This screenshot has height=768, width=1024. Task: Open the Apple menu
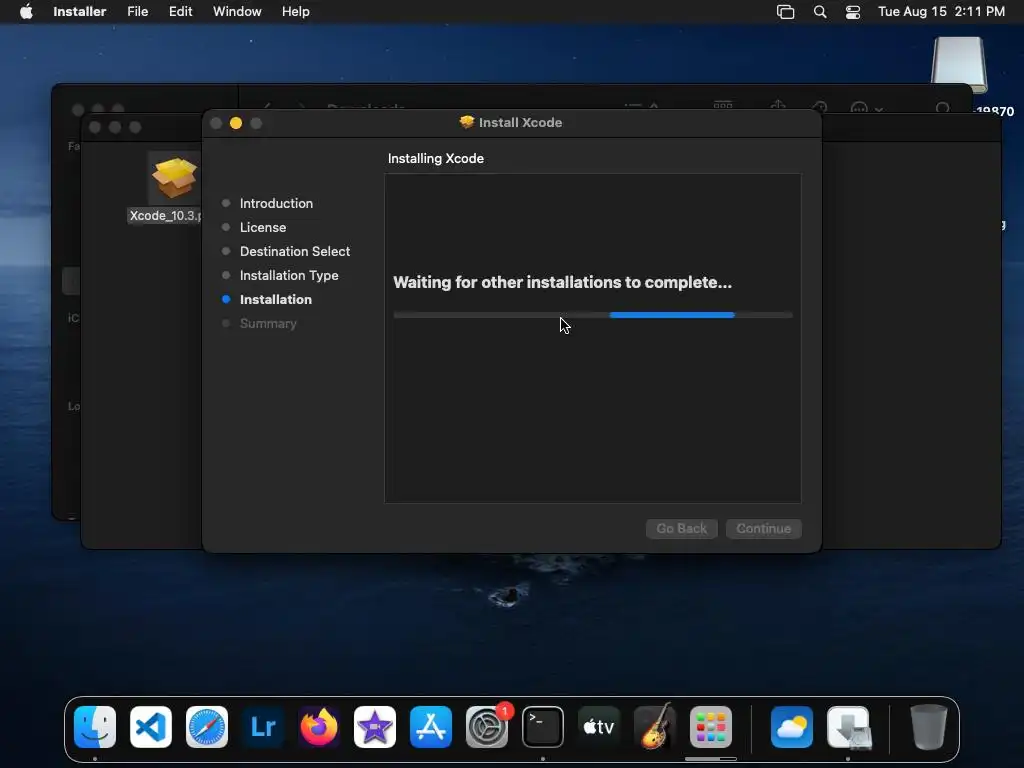(x=26, y=12)
